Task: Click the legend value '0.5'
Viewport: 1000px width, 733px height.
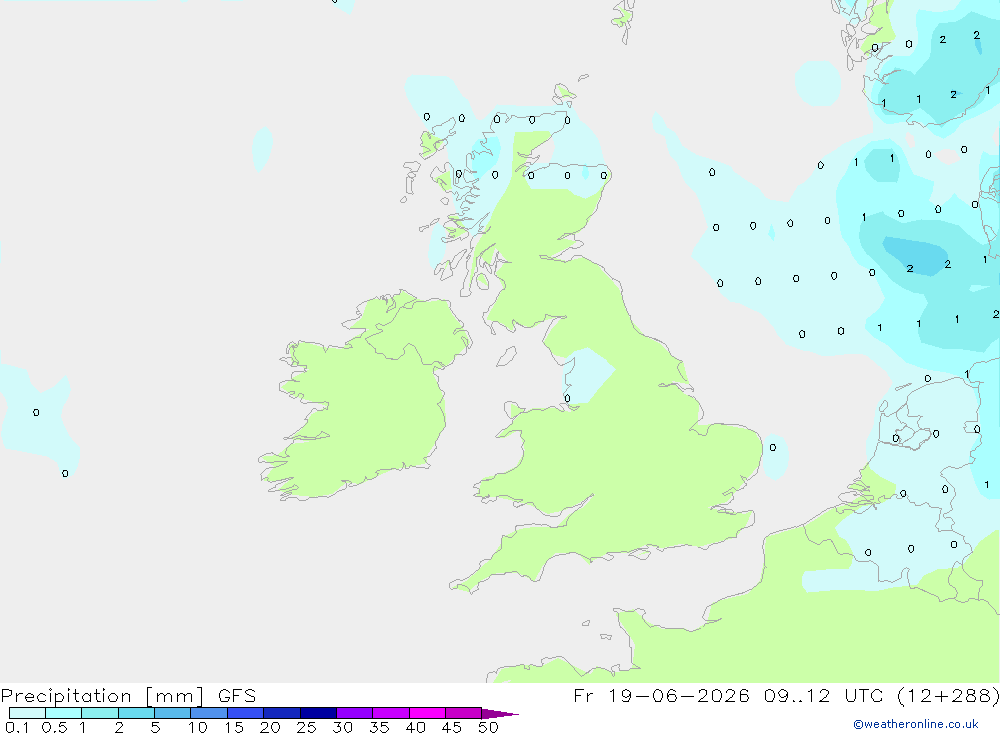Action: pos(54,727)
